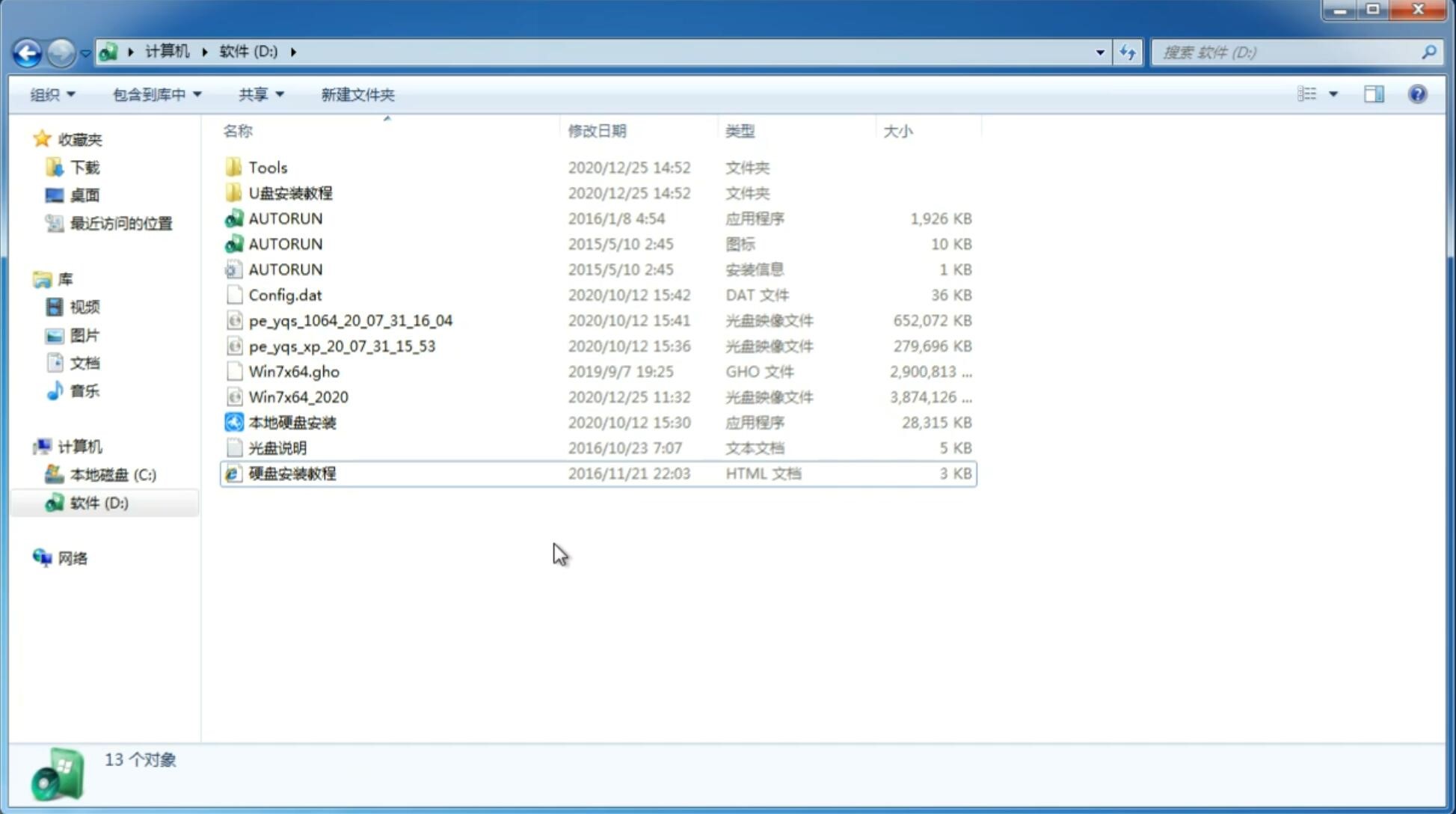Open Win7x64_2020 disc image file
Image resolution: width=1456 pixels, height=814 pixels.
(x=298, y=396)
